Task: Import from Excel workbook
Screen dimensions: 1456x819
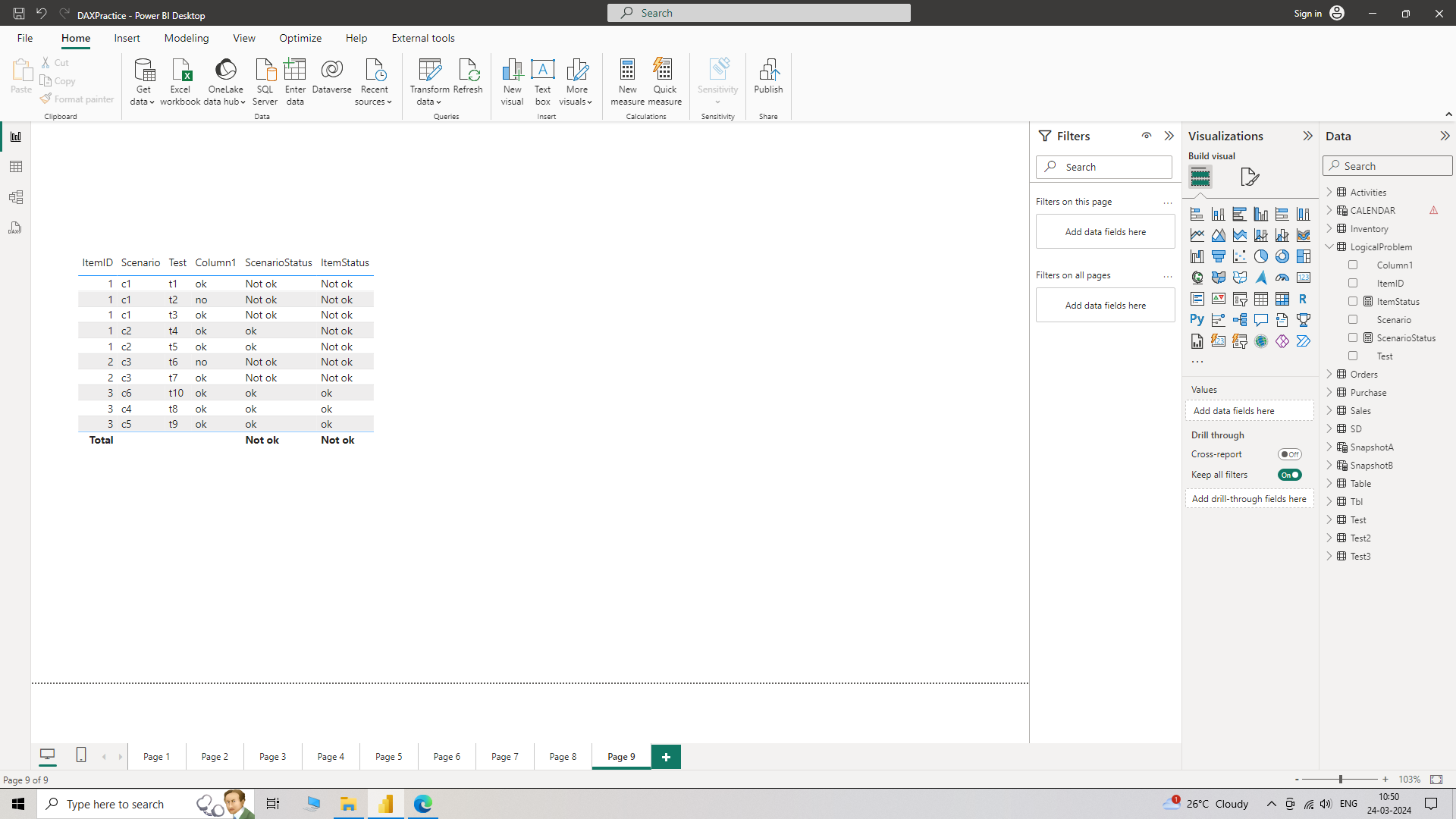Action: [180, 82]
